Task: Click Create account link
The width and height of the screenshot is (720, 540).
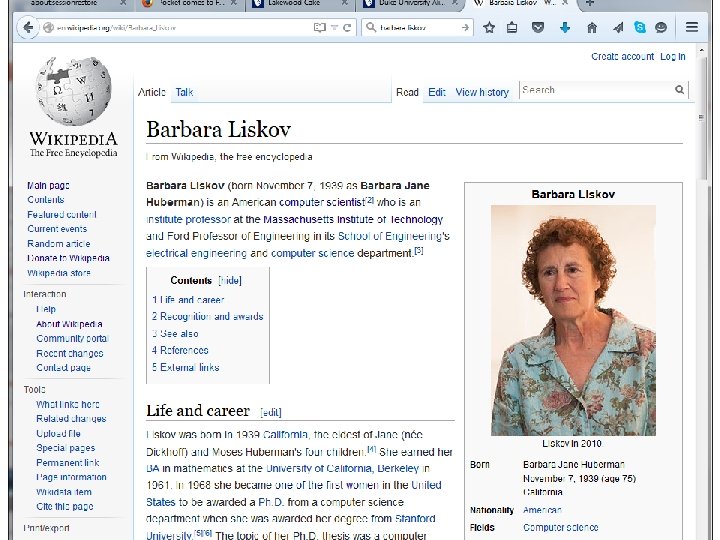Action: (622, 56)
